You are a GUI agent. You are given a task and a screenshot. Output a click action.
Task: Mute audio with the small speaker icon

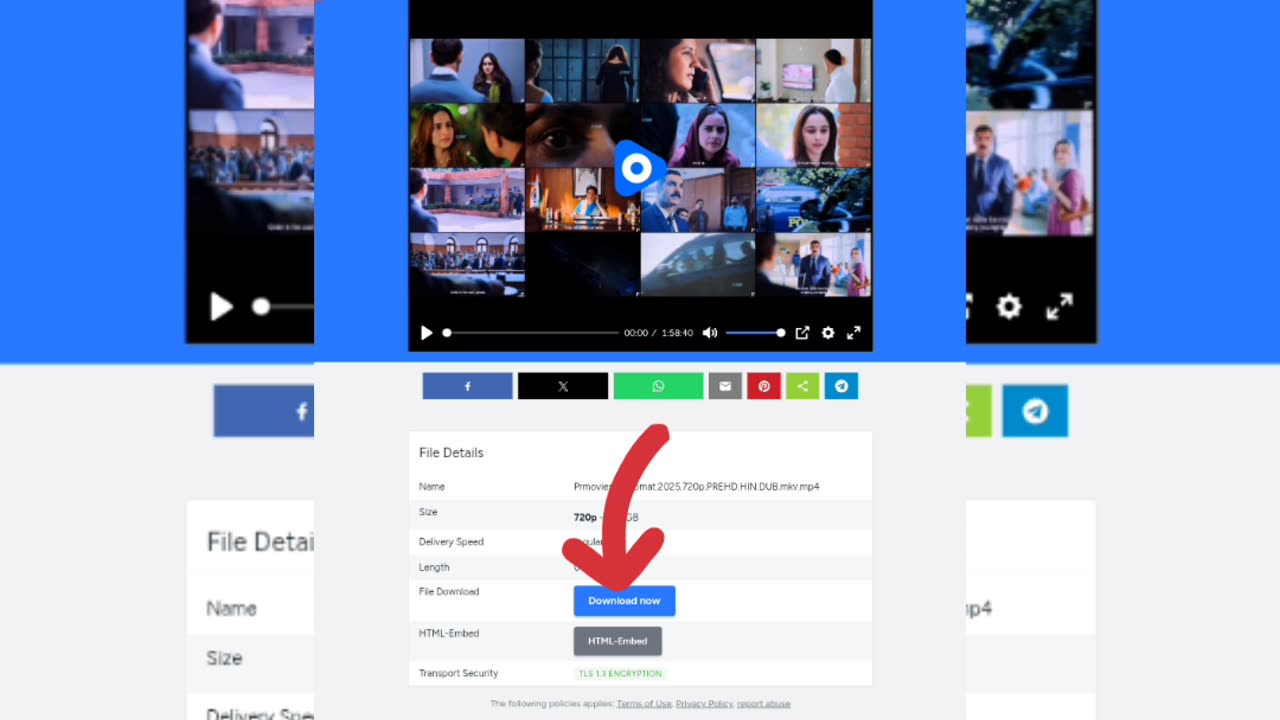click(x=710, y=333)
